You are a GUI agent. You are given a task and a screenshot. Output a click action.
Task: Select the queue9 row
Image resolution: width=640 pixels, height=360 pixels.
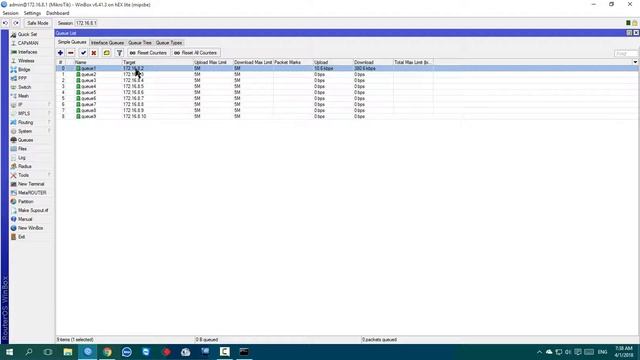coord(347,117)
